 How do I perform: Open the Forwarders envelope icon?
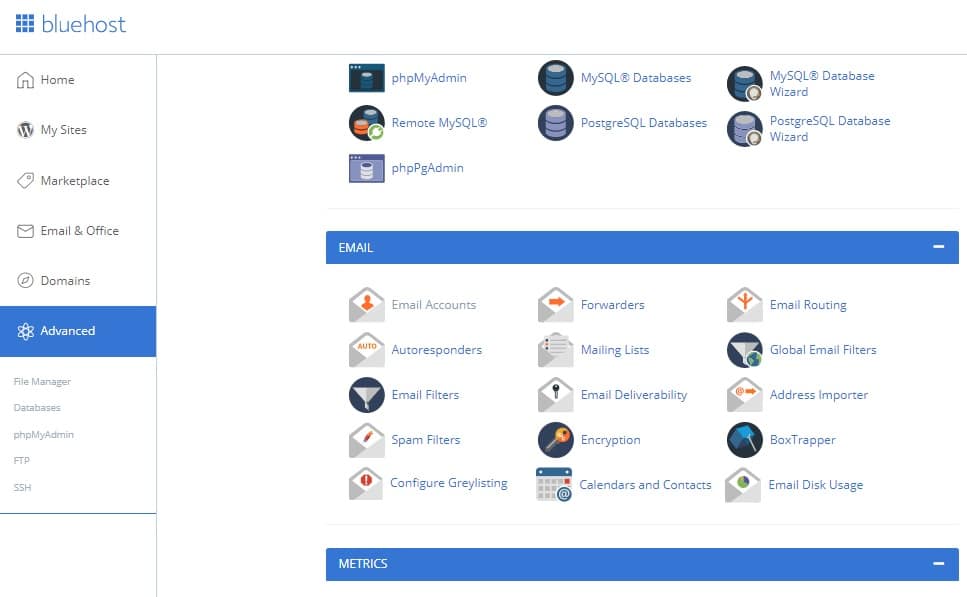[x=556, y=305]
